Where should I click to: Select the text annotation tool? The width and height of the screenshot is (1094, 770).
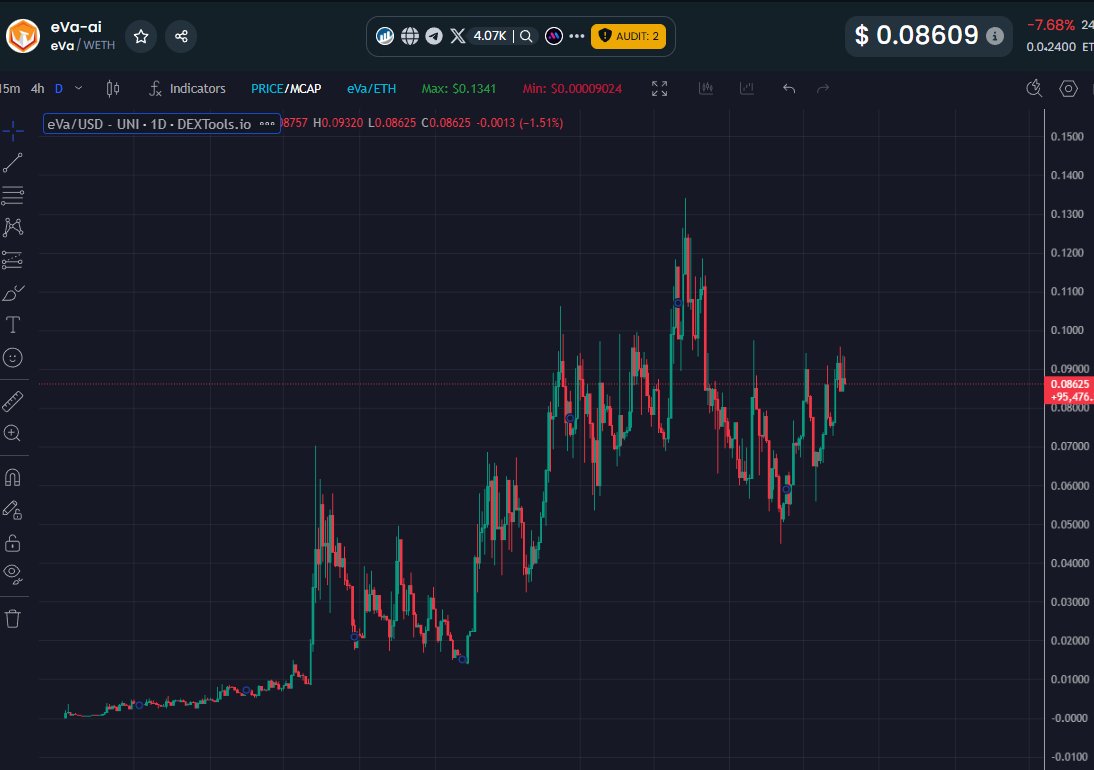click(x=13, y=325)
